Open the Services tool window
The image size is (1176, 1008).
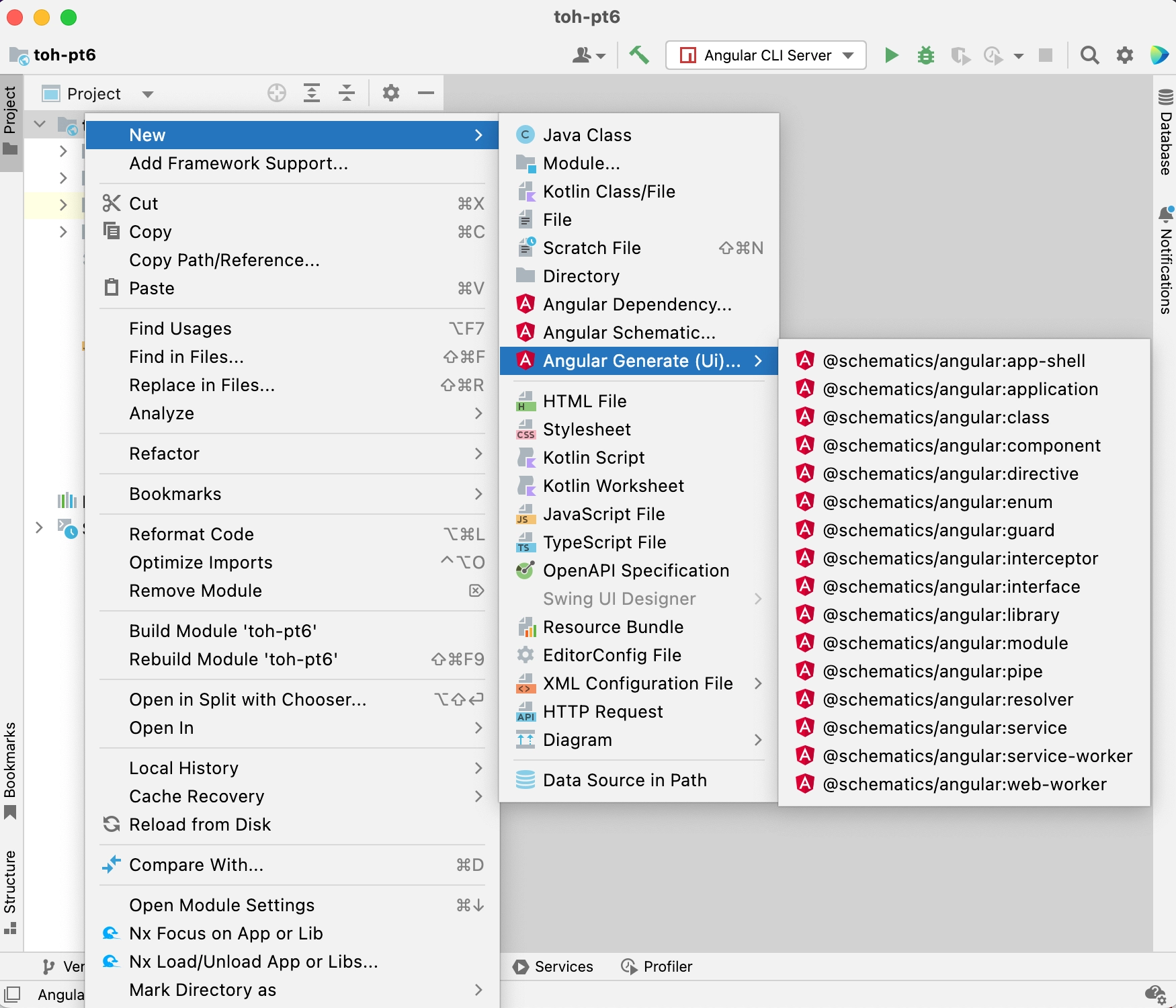click(553, 966)
